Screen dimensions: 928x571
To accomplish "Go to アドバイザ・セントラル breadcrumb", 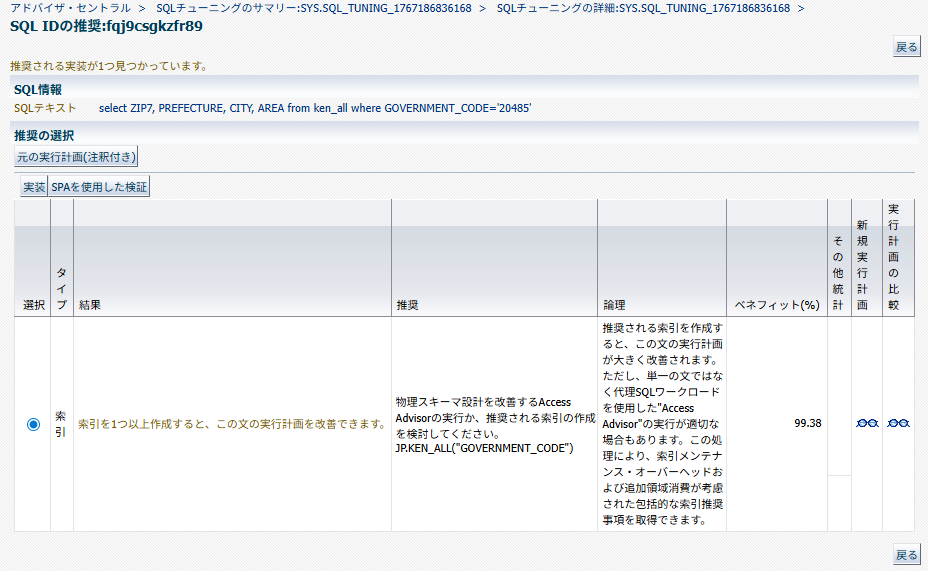I will (70, 8).
